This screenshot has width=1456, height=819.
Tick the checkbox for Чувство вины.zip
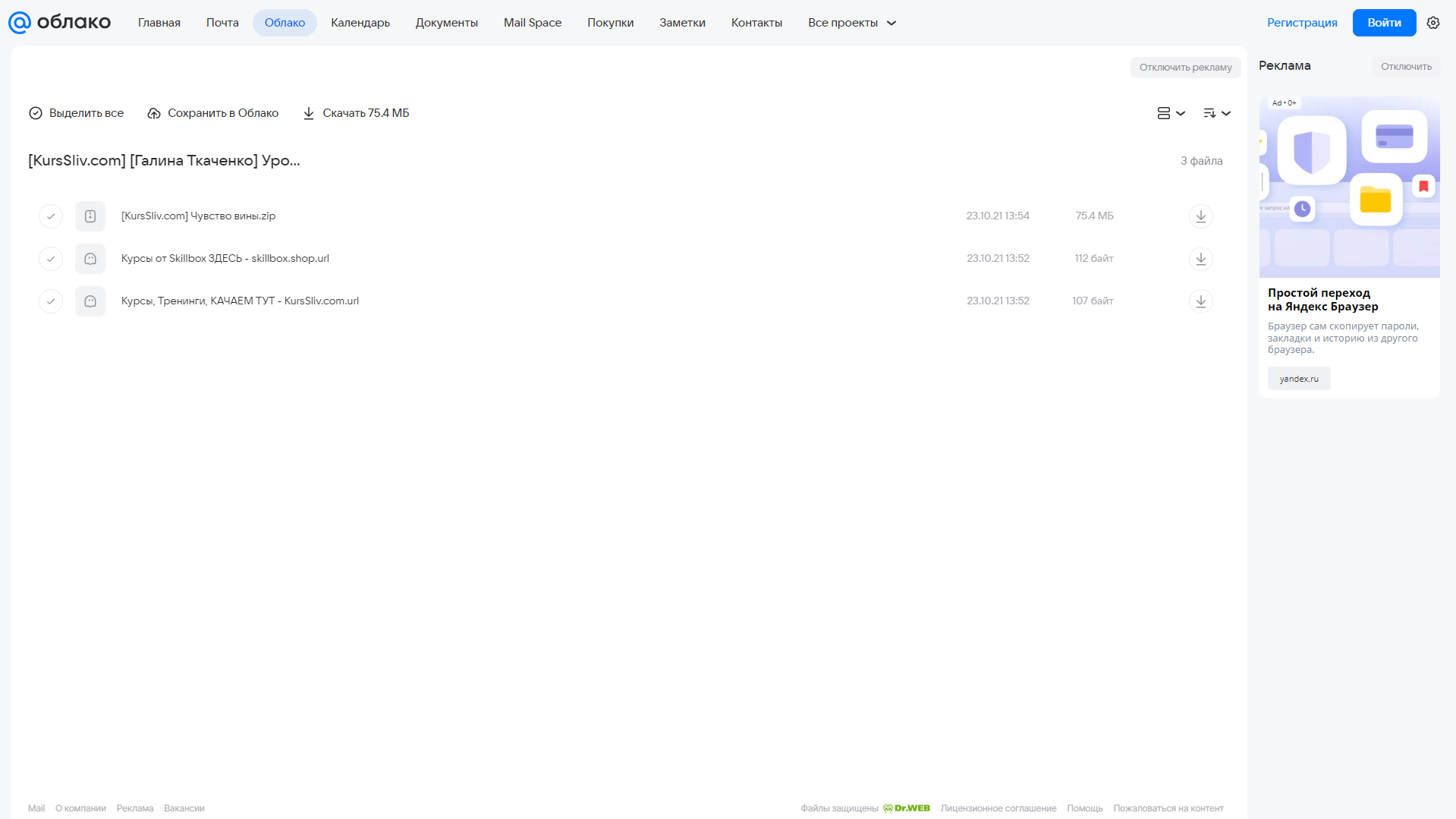(51, 216)
